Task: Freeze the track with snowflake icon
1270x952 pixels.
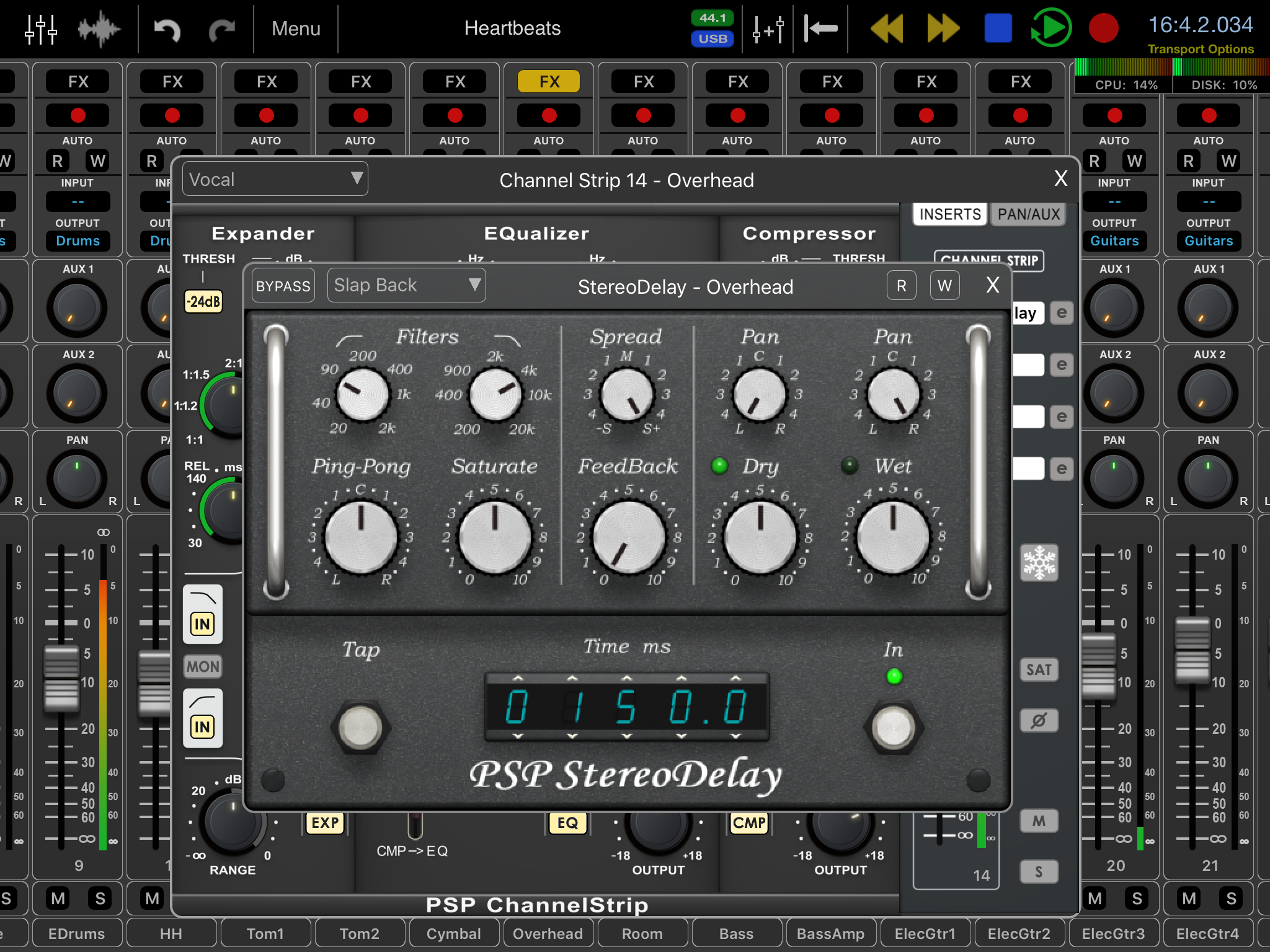Action: click(1039, 563)
